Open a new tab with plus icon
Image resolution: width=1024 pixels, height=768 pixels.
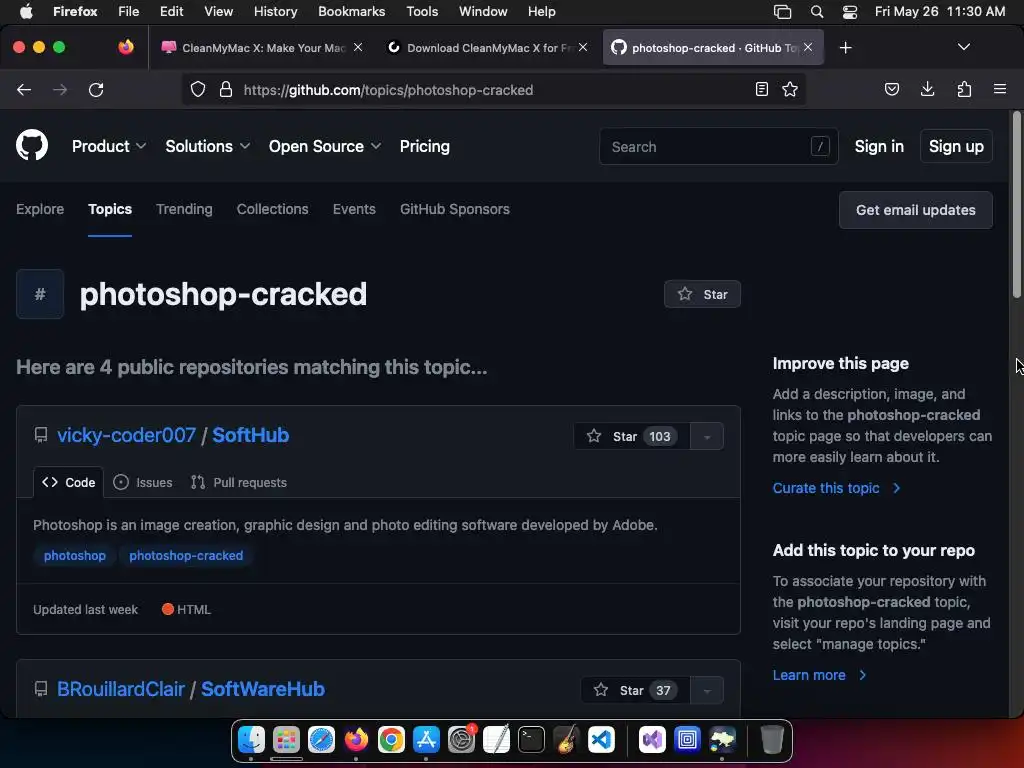pos(846,48)
